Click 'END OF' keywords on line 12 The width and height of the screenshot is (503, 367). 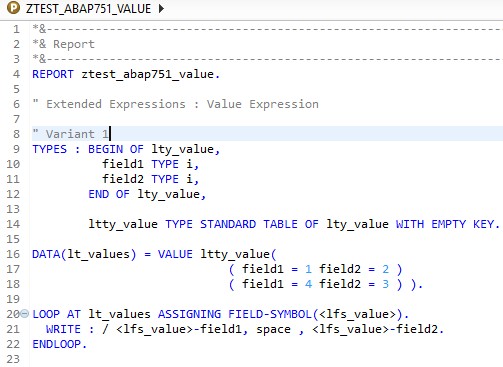pyautogui.click(x=109, y=194)
